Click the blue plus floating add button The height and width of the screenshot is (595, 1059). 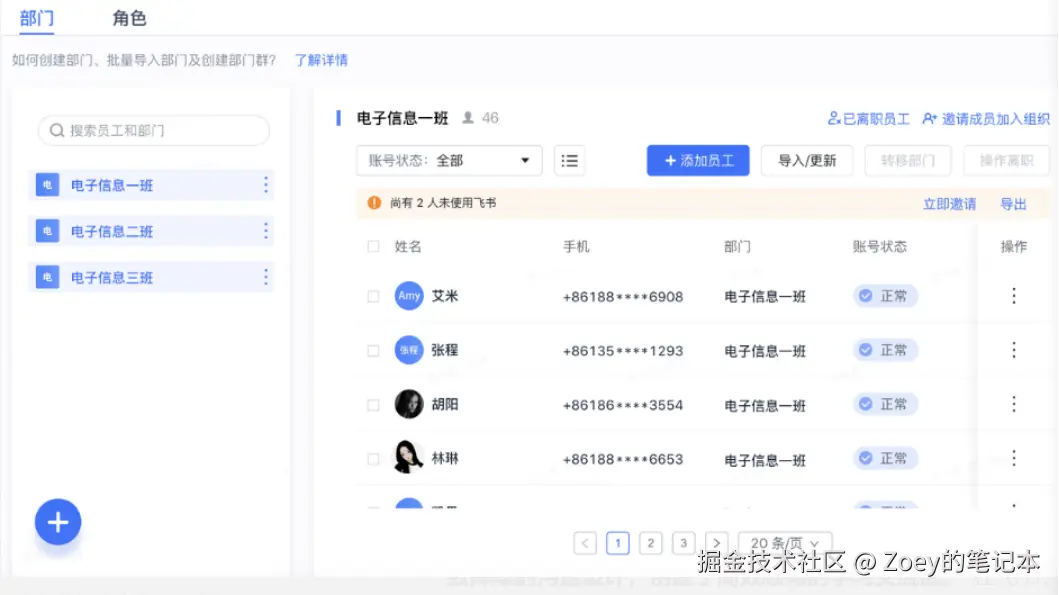click(x=58, y=522)
